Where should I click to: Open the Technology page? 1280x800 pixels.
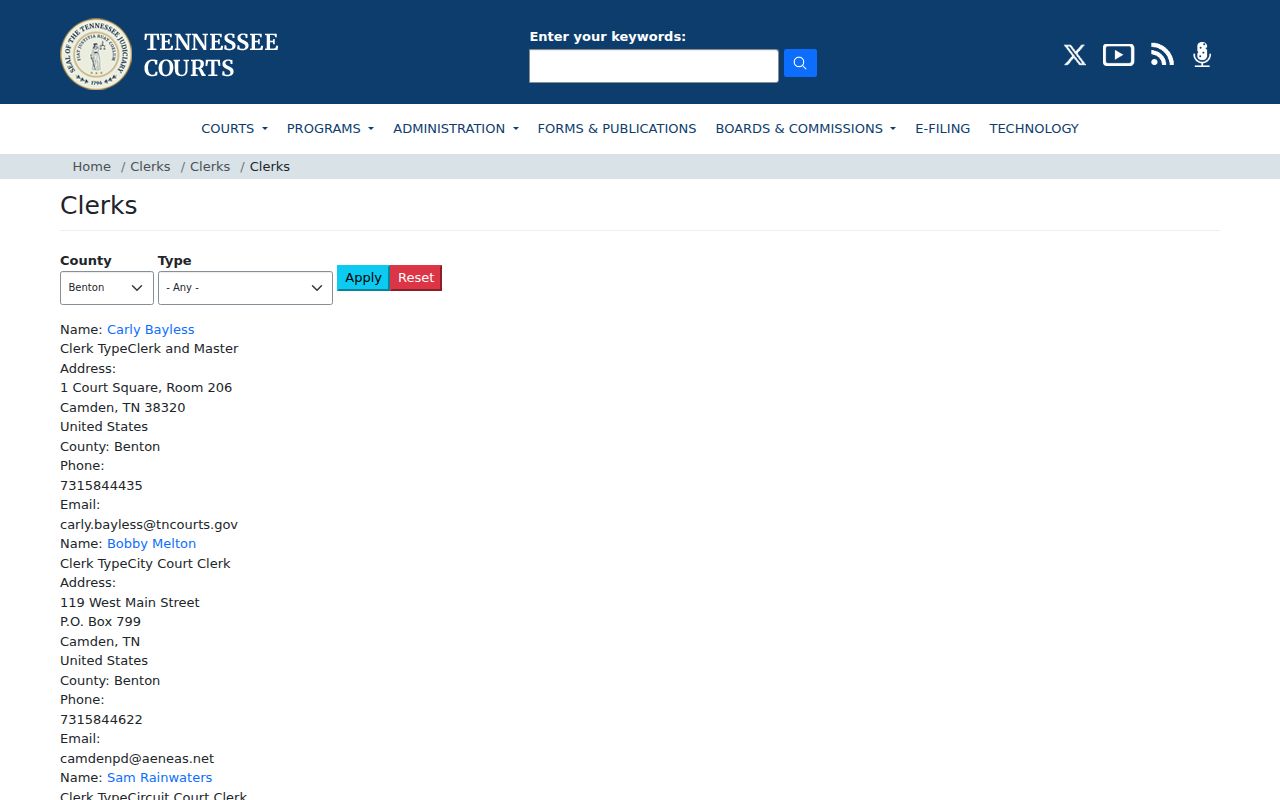tap(1034, 128)
